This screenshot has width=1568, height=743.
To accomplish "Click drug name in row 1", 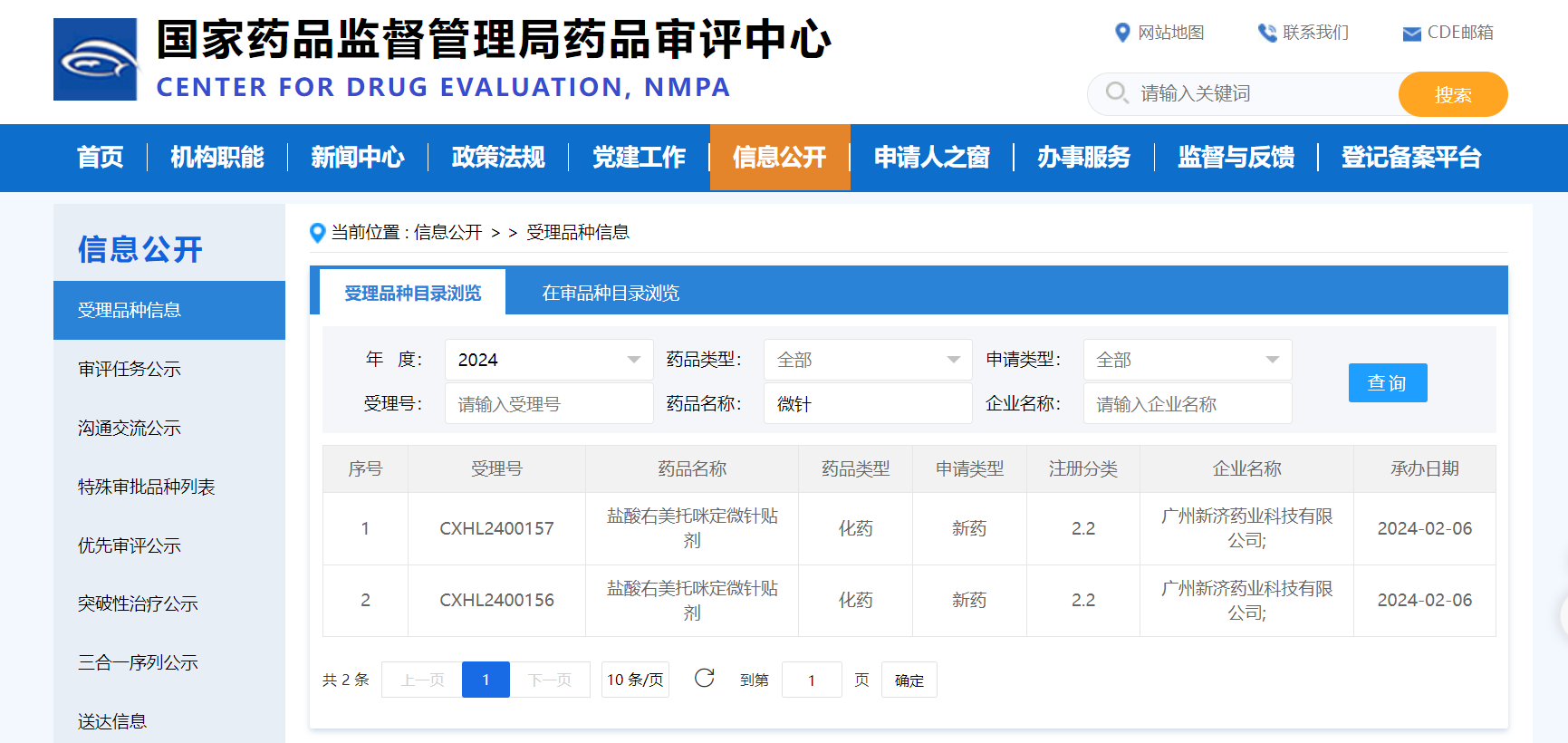I will (x=692, y=528).
